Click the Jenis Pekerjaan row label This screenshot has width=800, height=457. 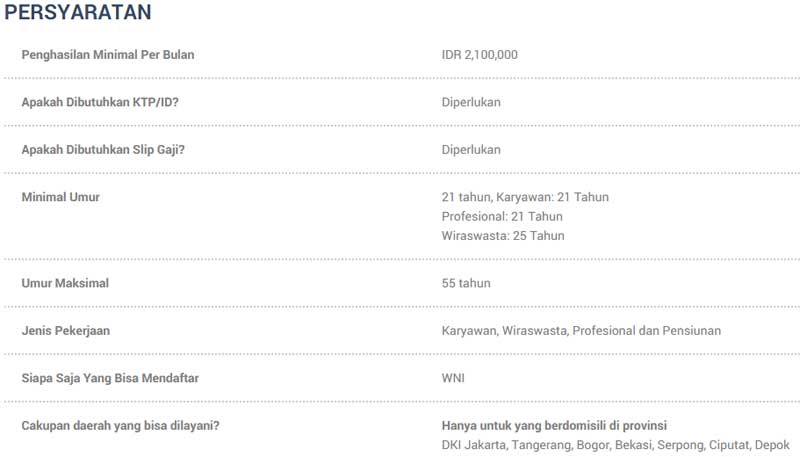(69, 330)
